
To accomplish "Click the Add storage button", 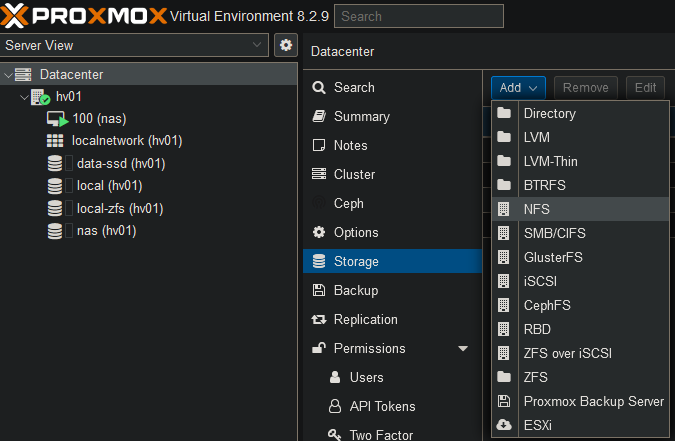I will point(518,87).
